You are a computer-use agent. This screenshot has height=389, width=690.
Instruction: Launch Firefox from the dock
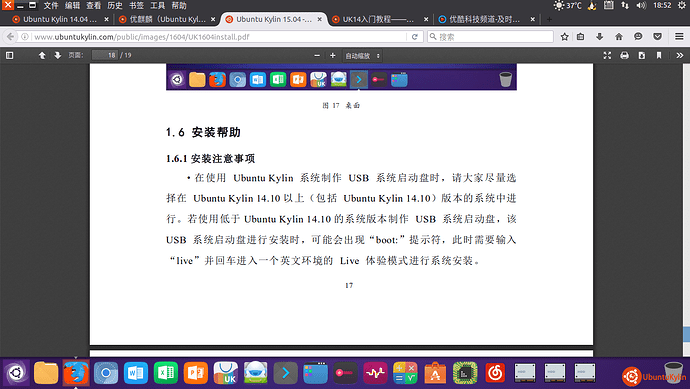(x=76, y=373)
